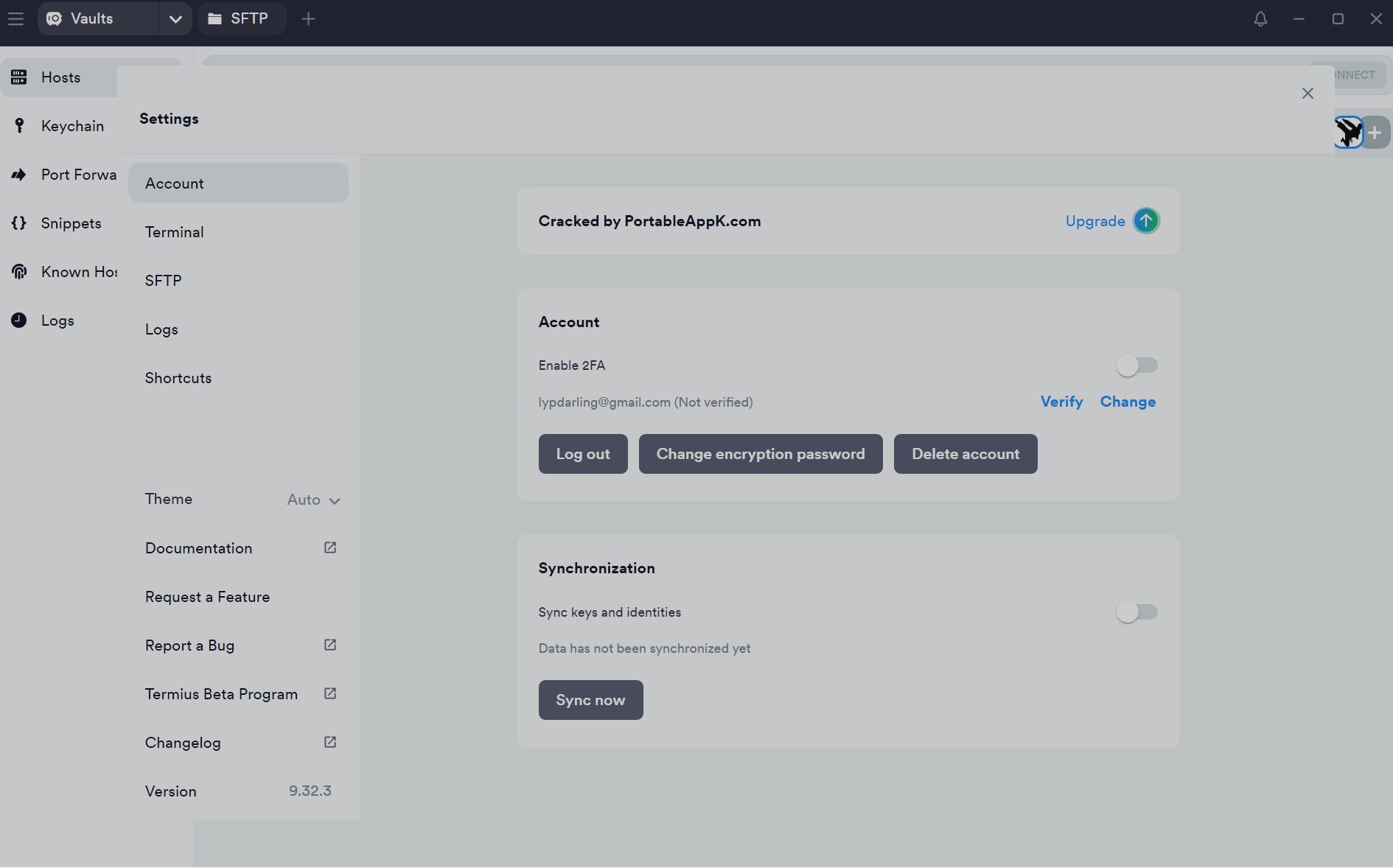
Task: Select the Terminal settings section
Action: 175,232
